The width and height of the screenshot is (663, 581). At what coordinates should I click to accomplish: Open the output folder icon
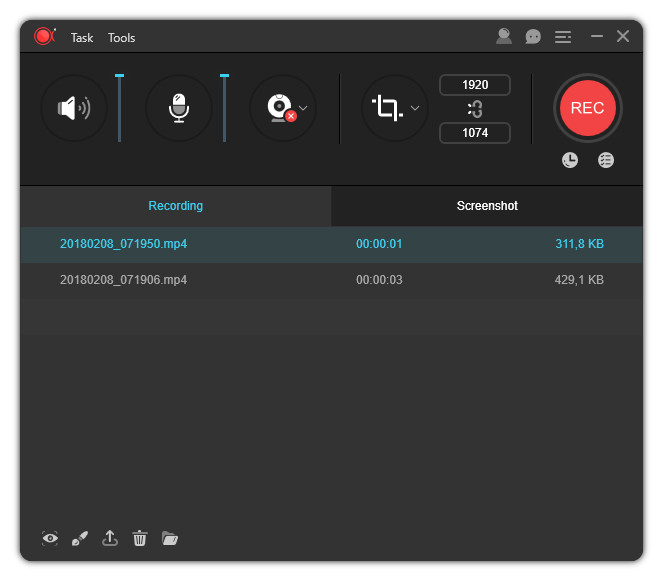tap(170, 538)
